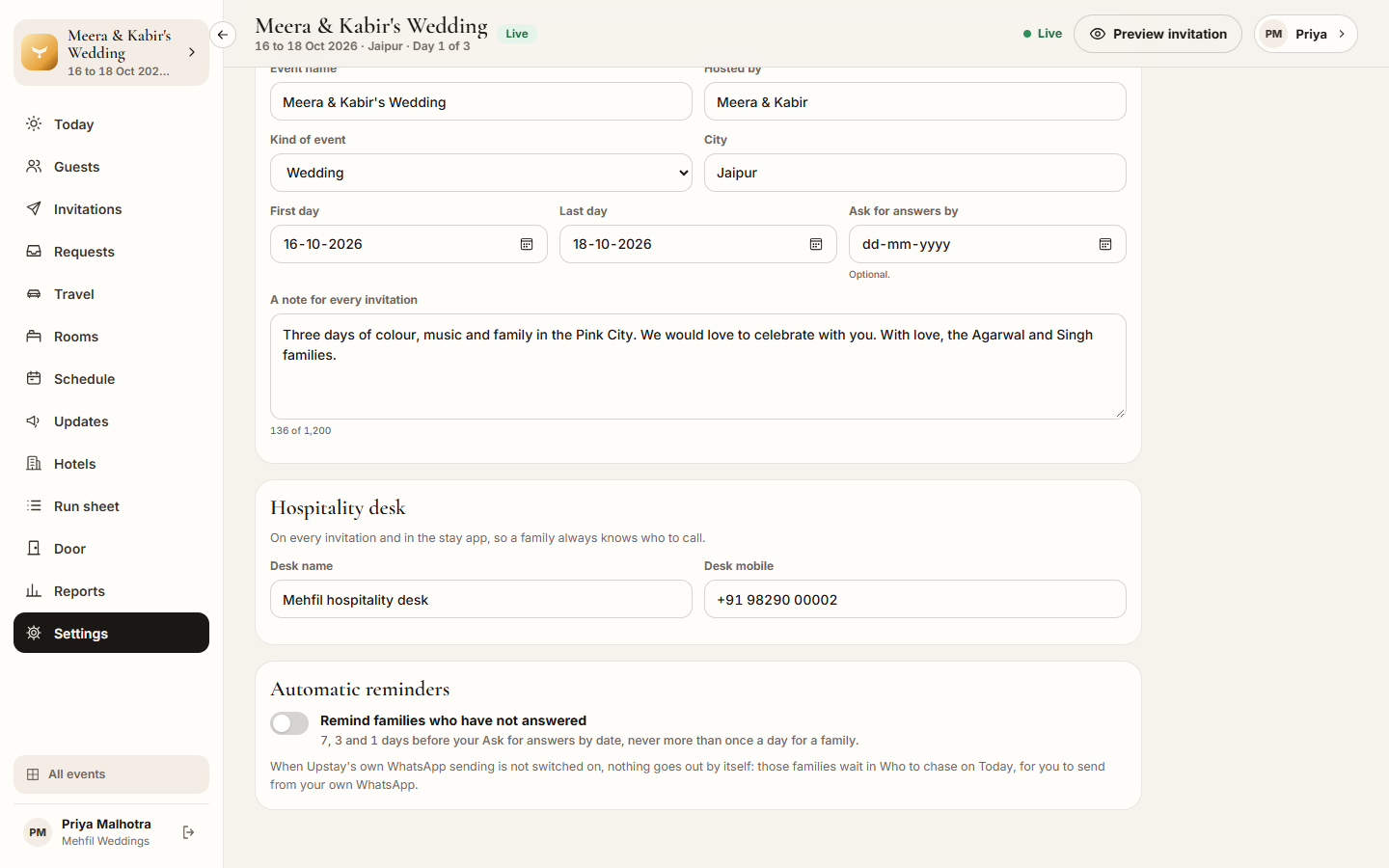1389x868 pixels.
Task: Click the Requests inbox icon
Action: (34, 251)
